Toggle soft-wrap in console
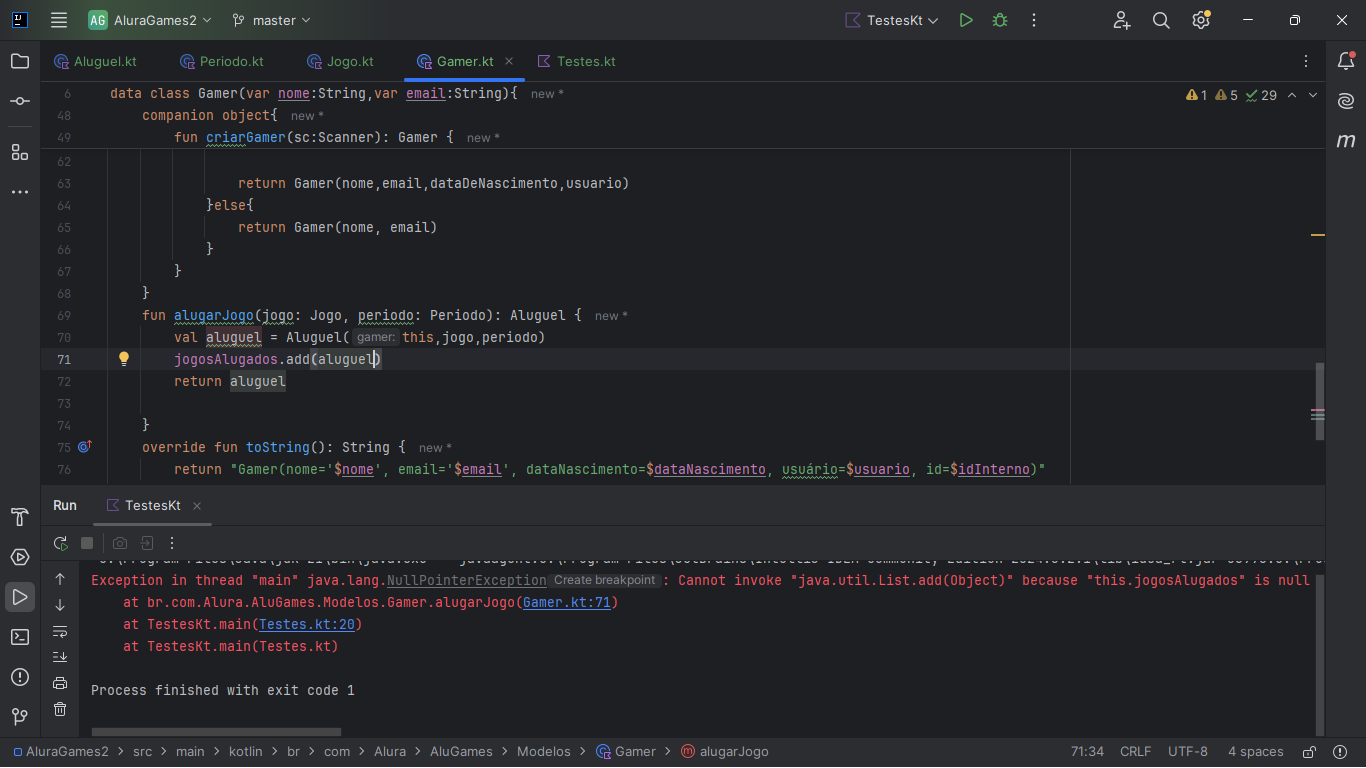Screen dimensions: 1366x768 [x=60, y=631]
